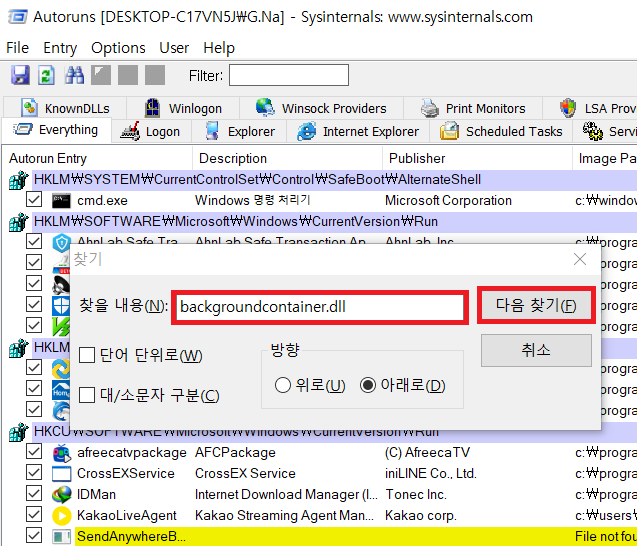Uncheck the AhnLab Safe Transaction entry checkbox

(34, 241)
